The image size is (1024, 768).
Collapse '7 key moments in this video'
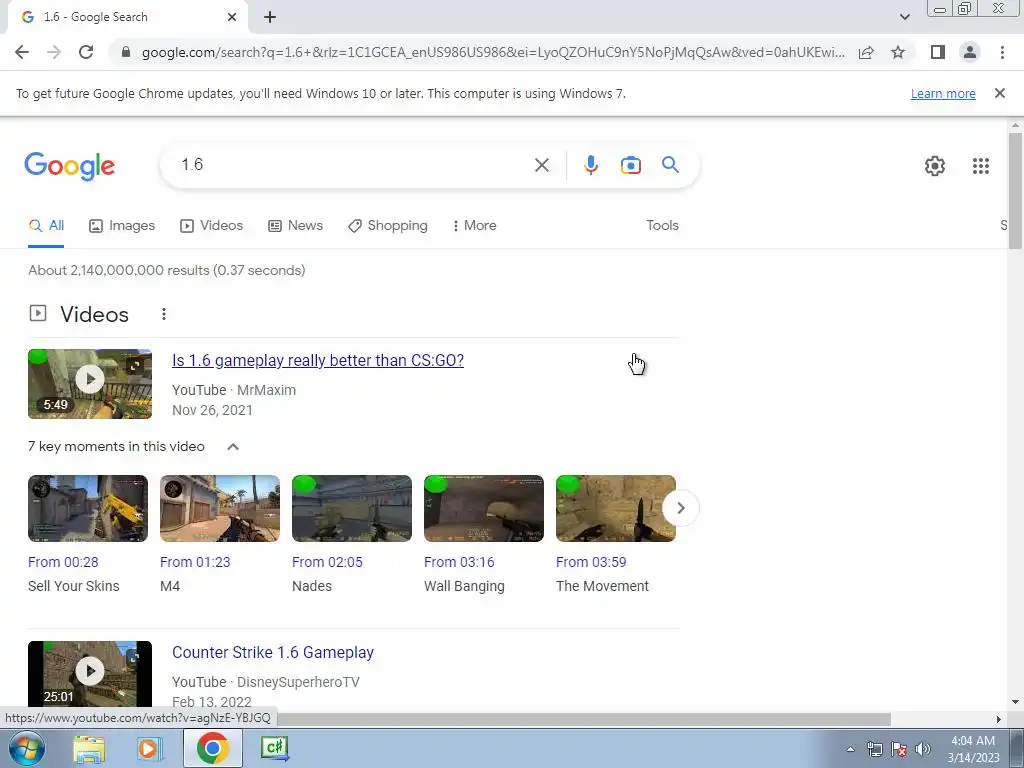[232, 447]
